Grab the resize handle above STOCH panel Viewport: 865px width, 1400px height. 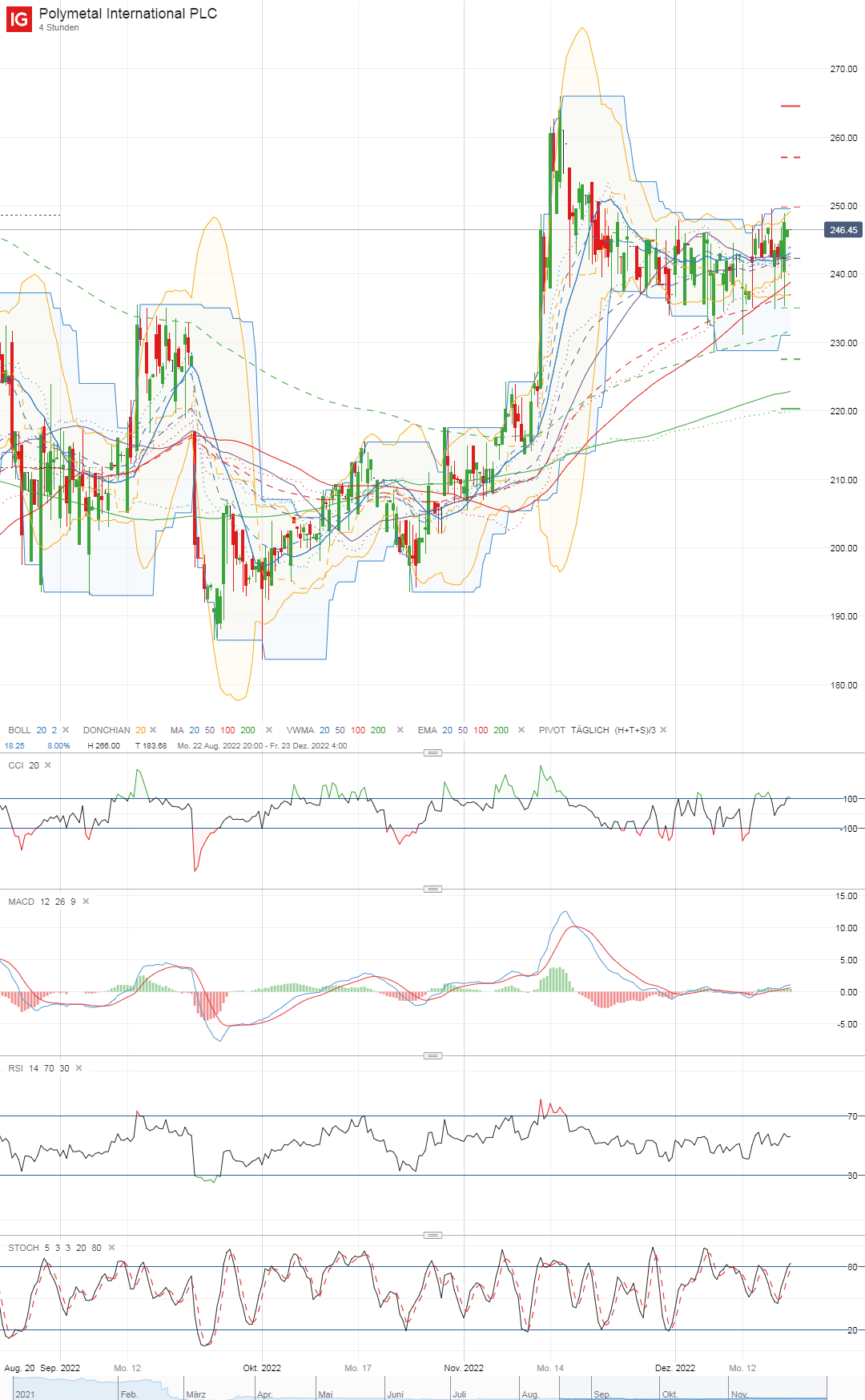tap(432, 1235)
